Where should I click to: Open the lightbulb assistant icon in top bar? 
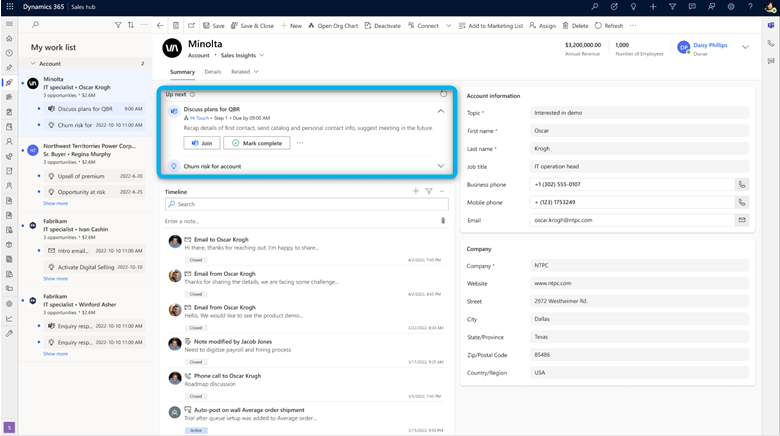click(x=633, y=6)
